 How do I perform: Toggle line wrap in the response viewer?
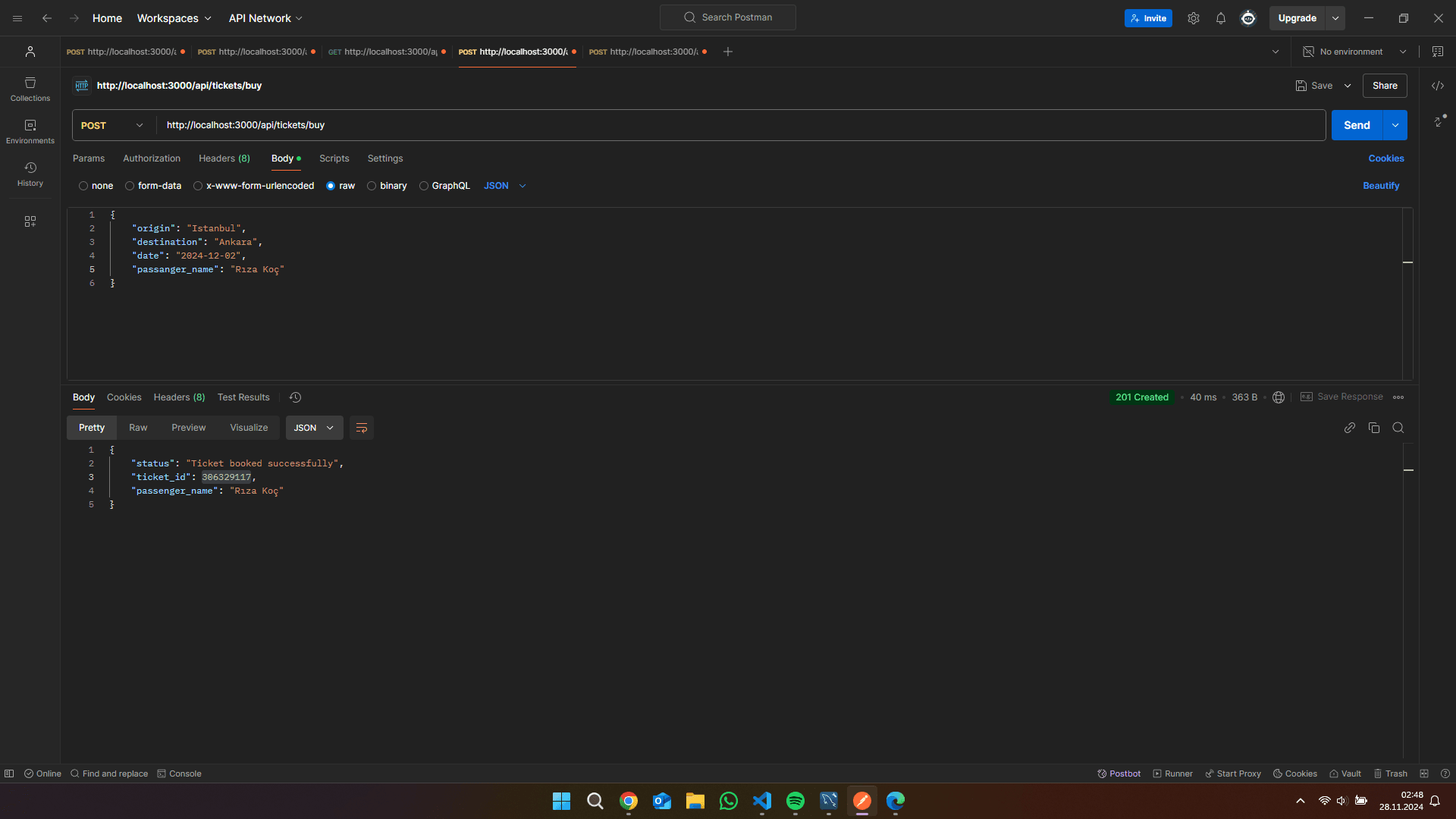pos(362,428)
